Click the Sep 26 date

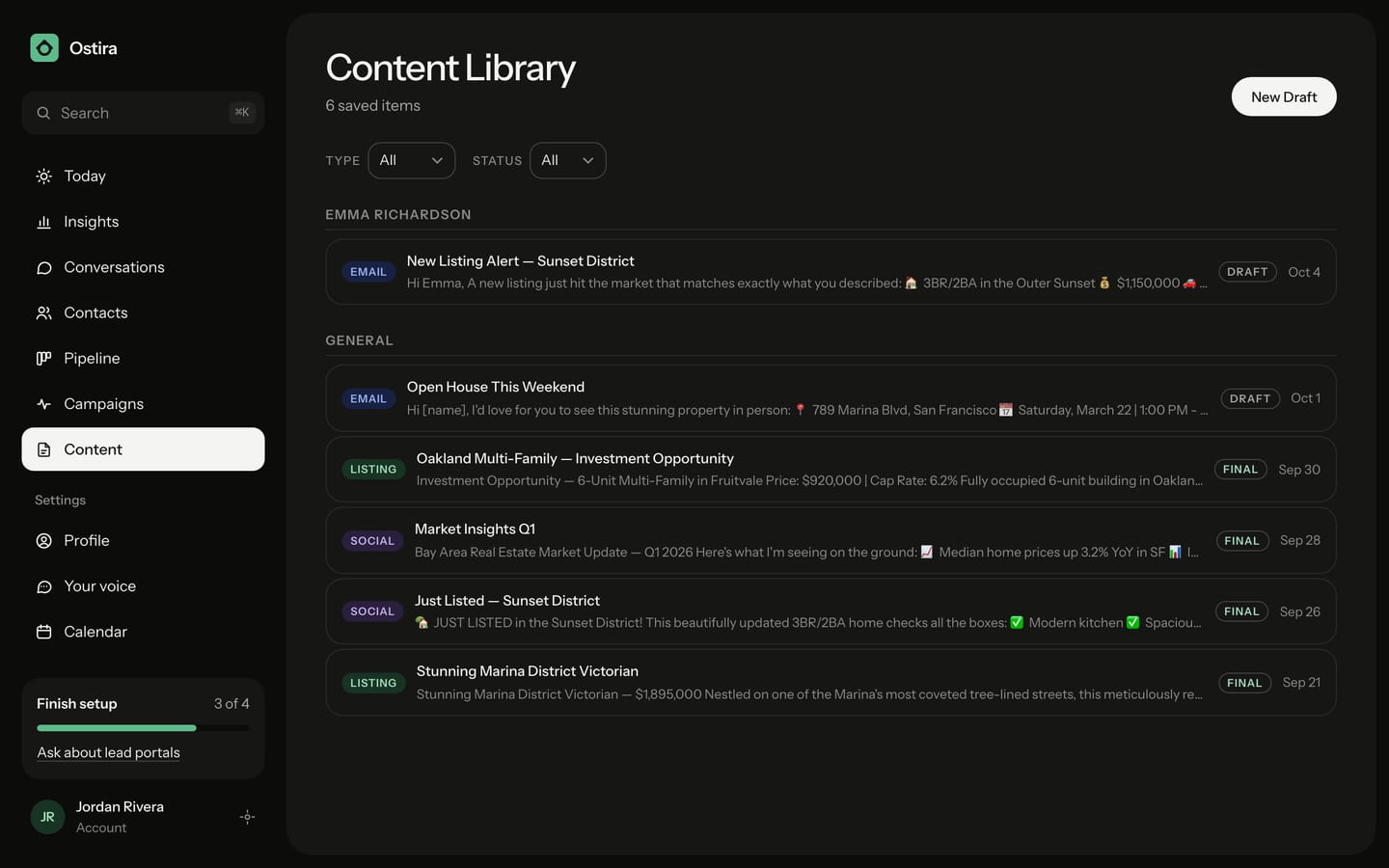coord(1300,611)
